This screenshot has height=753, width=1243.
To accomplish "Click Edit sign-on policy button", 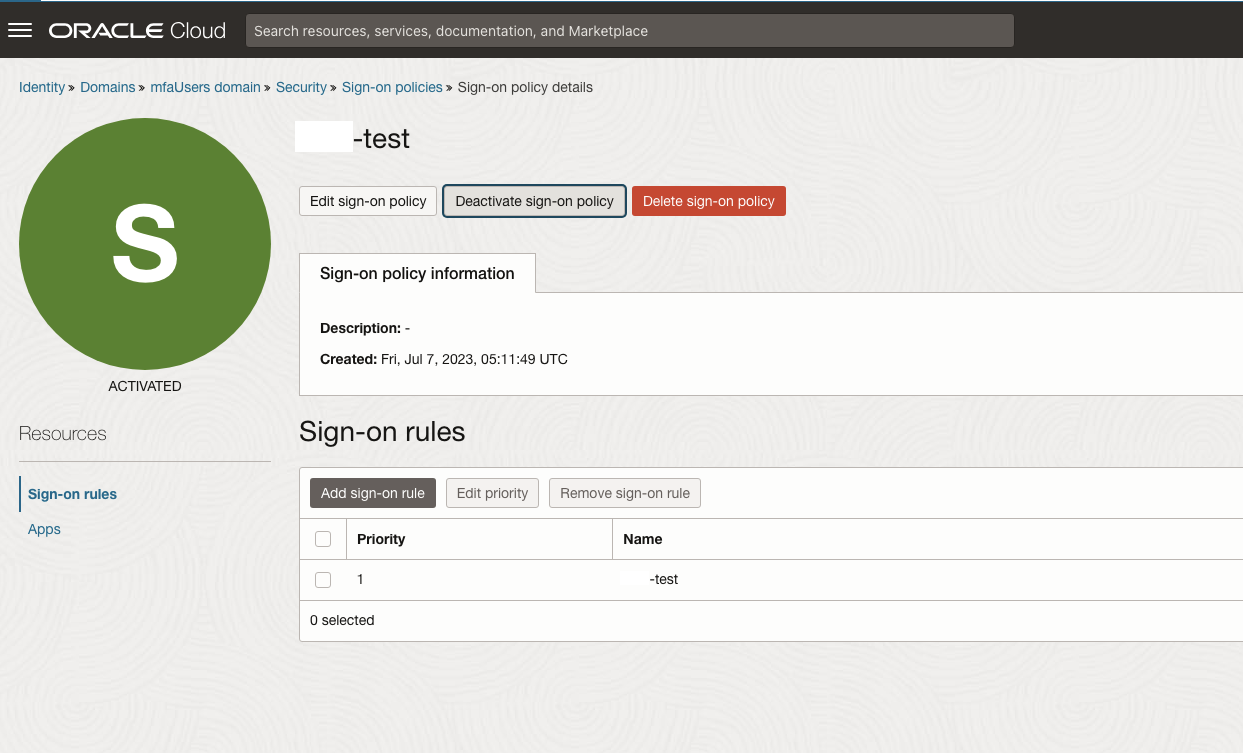I will [x=368, y=201].
